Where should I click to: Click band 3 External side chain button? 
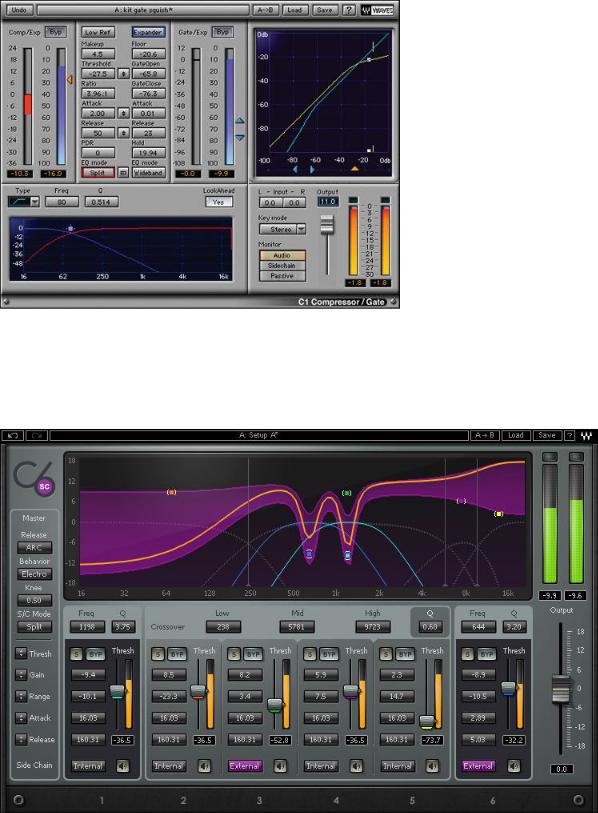point(244,766)
